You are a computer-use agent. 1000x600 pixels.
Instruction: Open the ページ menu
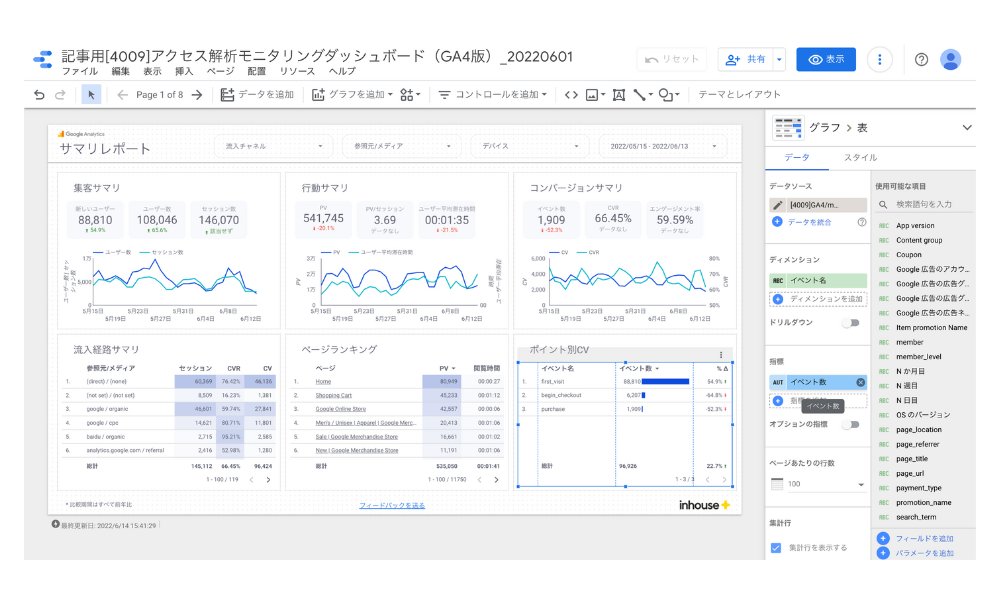click(220, 71)
